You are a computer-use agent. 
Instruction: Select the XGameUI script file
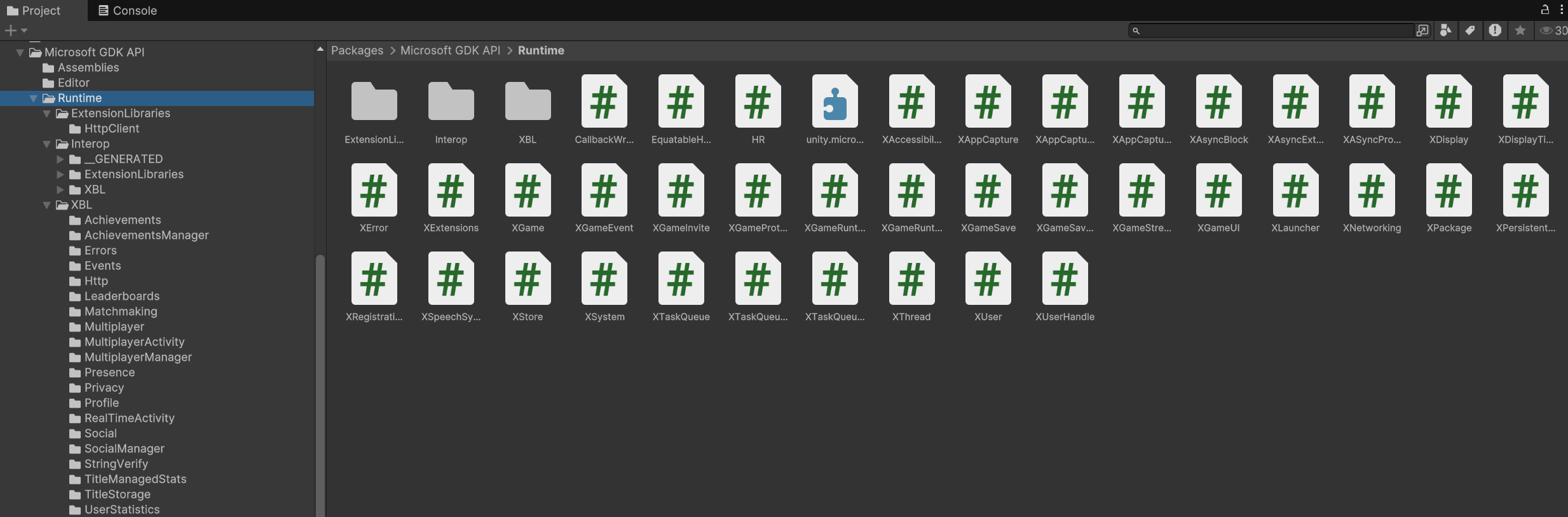point(1218,198)
